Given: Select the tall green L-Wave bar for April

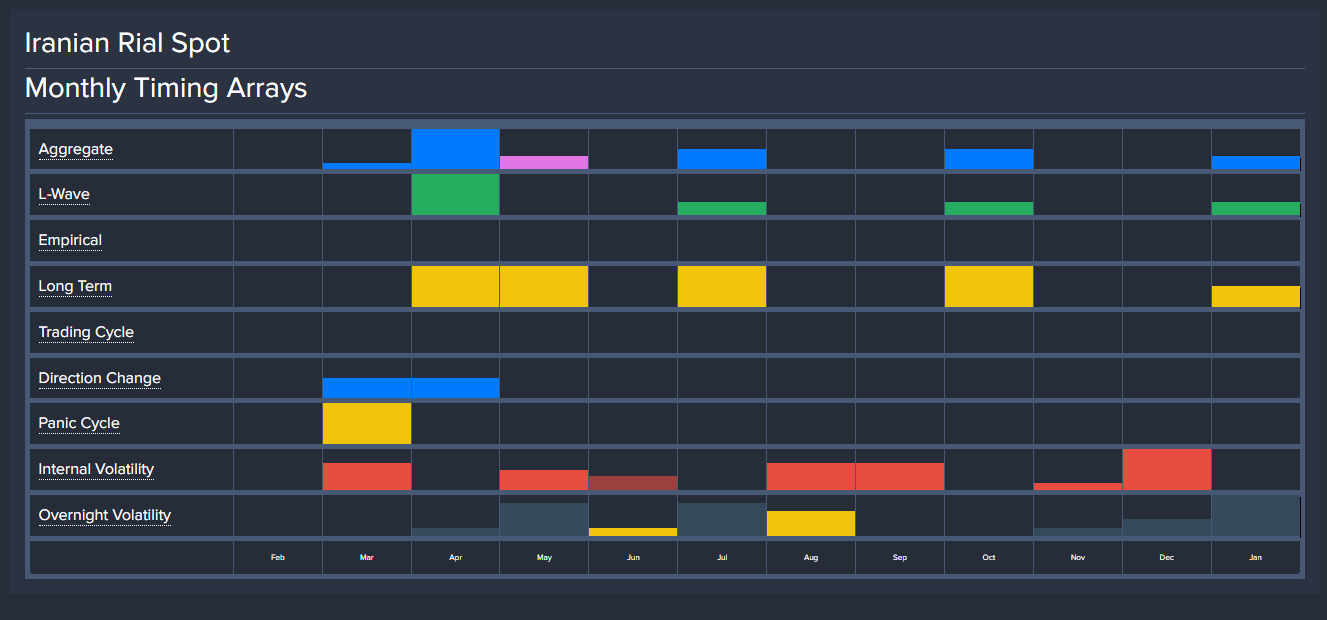Looking at the screenshot, I should (456, 195).
